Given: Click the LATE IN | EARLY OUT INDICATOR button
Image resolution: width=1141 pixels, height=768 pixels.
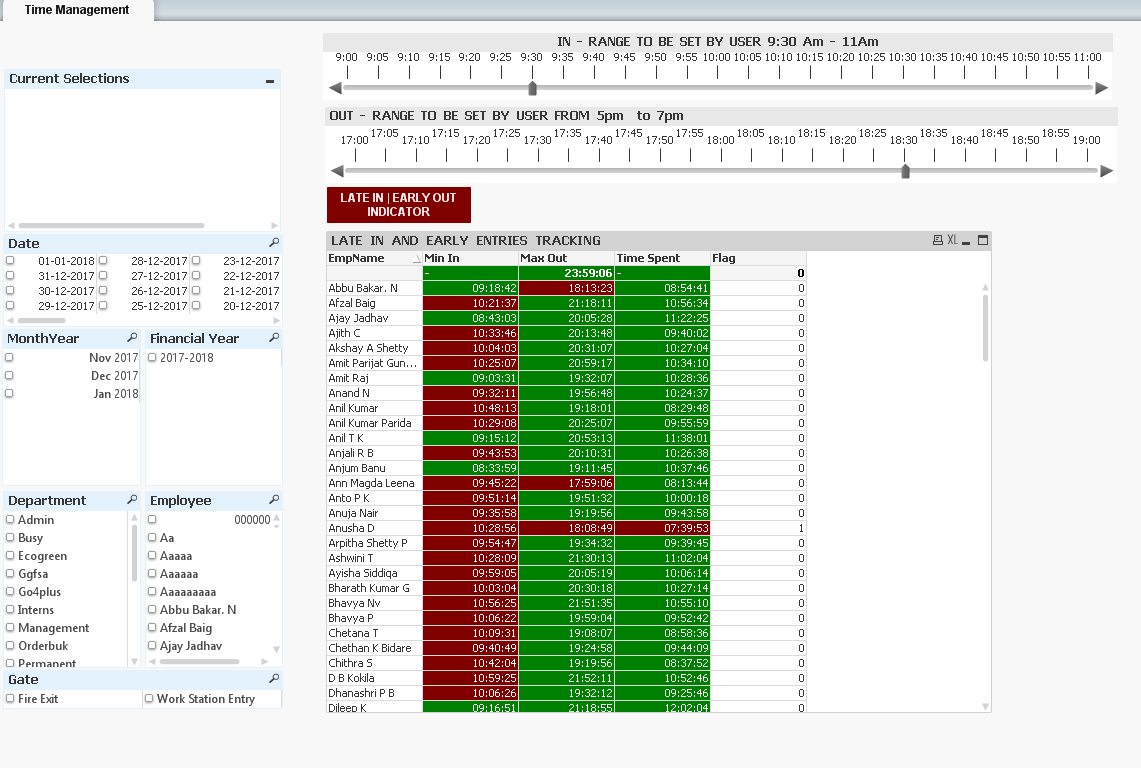Looking at the screenshot, I should [398, 205].
